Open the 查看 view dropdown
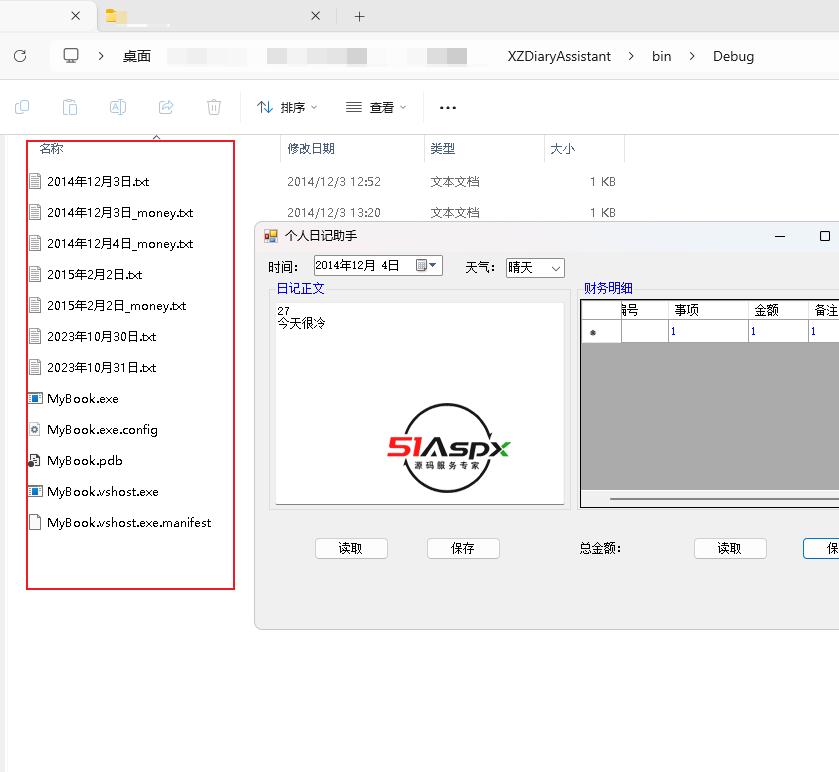The image size is (839, 772). pos(376,107)
